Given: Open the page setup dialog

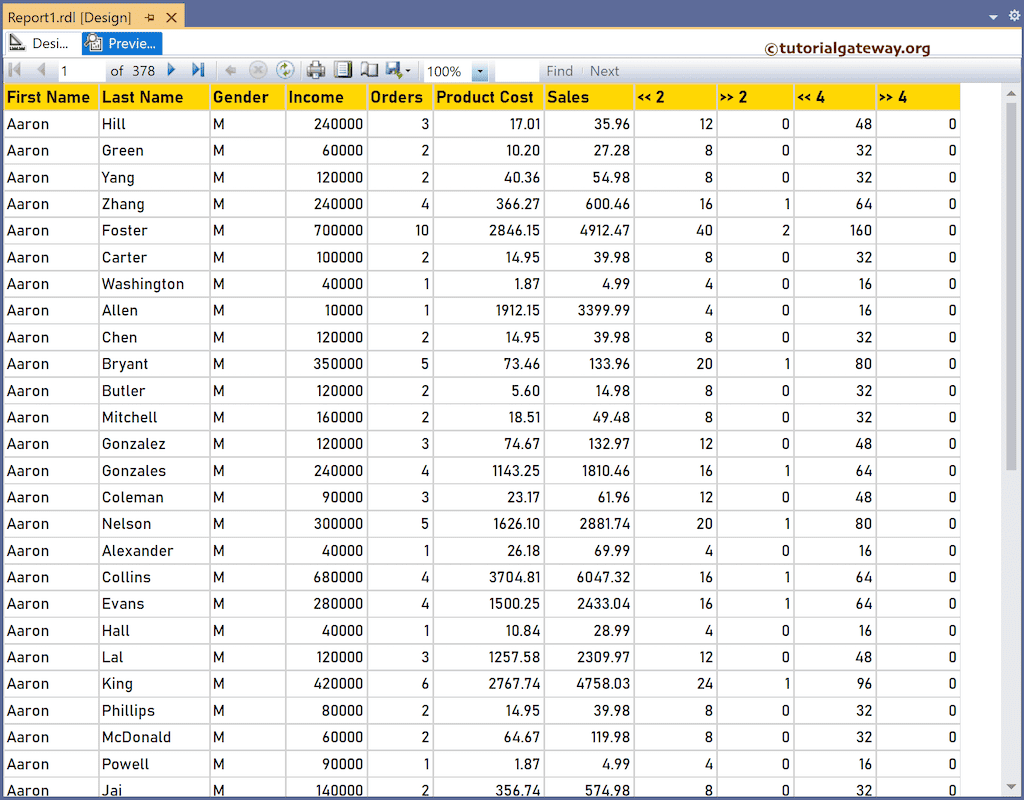Looking at the screenshot, I should [x=369, y=70].
